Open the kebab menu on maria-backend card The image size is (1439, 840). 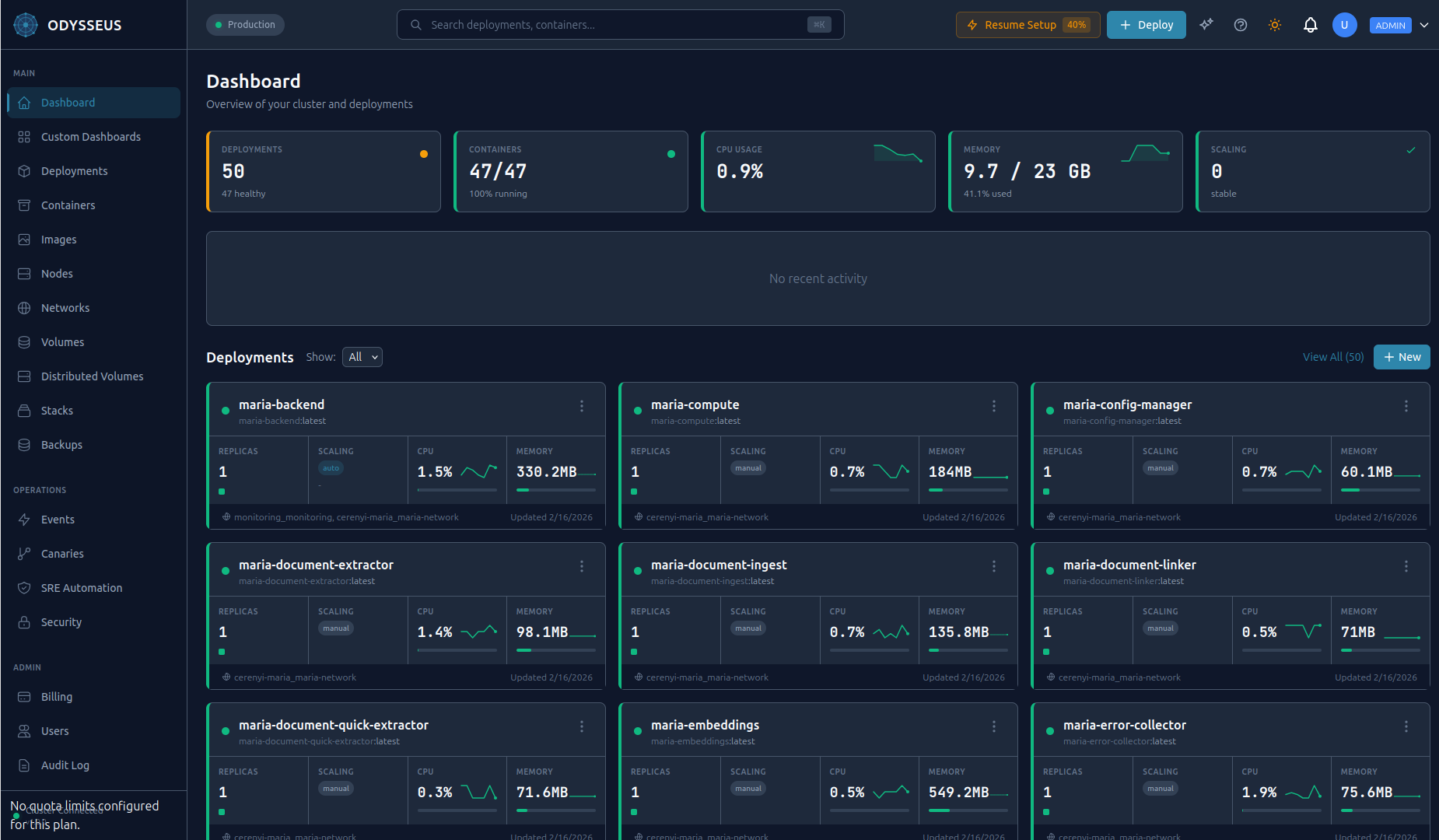point(581,405)
